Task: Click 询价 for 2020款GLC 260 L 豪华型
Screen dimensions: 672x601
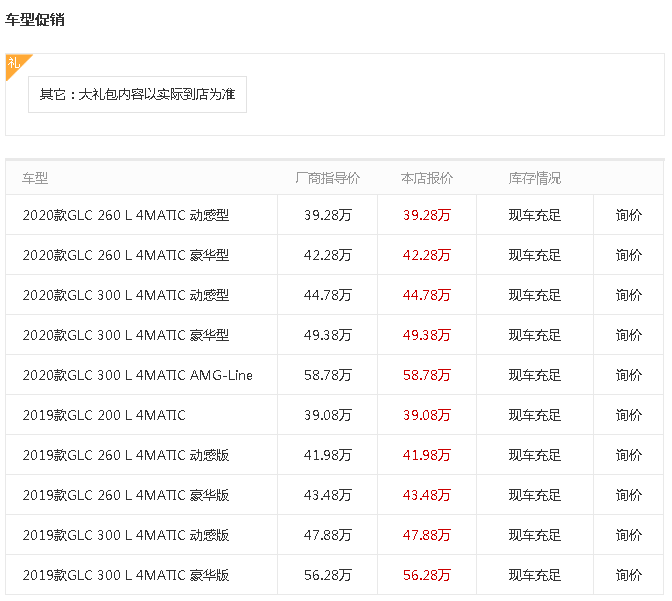Action: 629,255
